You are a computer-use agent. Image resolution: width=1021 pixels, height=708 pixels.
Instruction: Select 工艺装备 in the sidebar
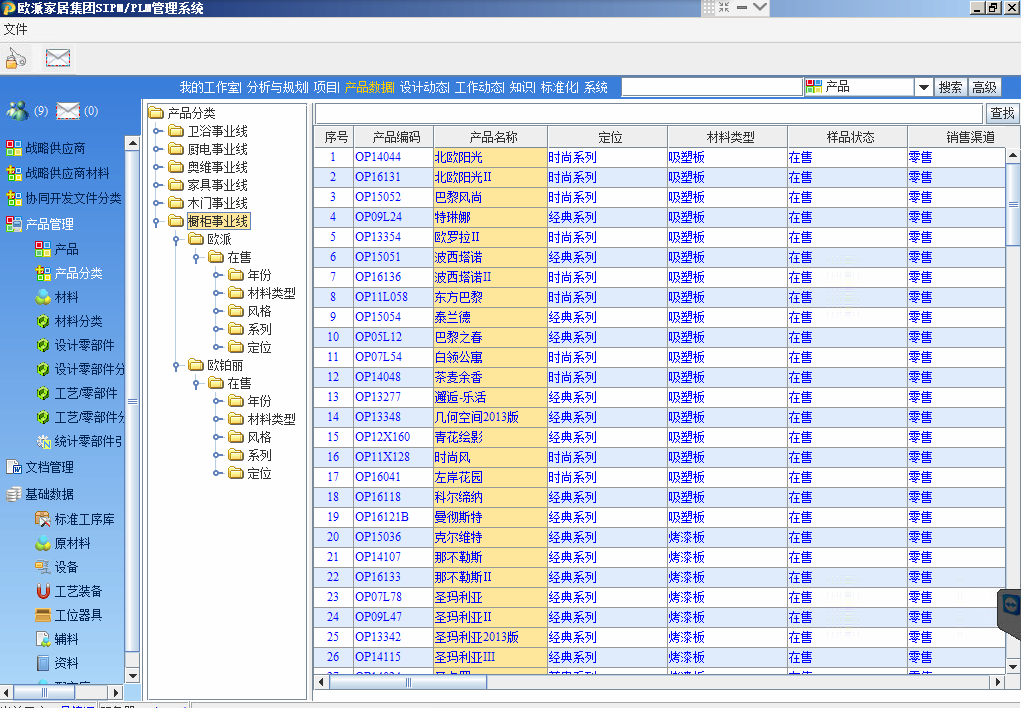[x=78, y=591]
